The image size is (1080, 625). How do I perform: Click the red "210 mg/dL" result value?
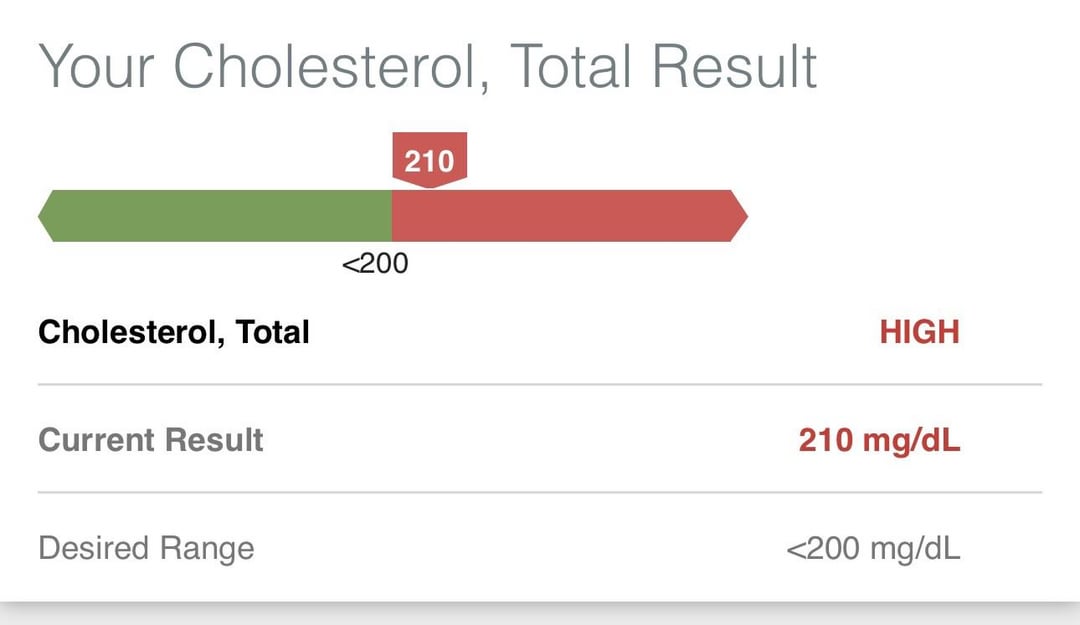[879, 440]
